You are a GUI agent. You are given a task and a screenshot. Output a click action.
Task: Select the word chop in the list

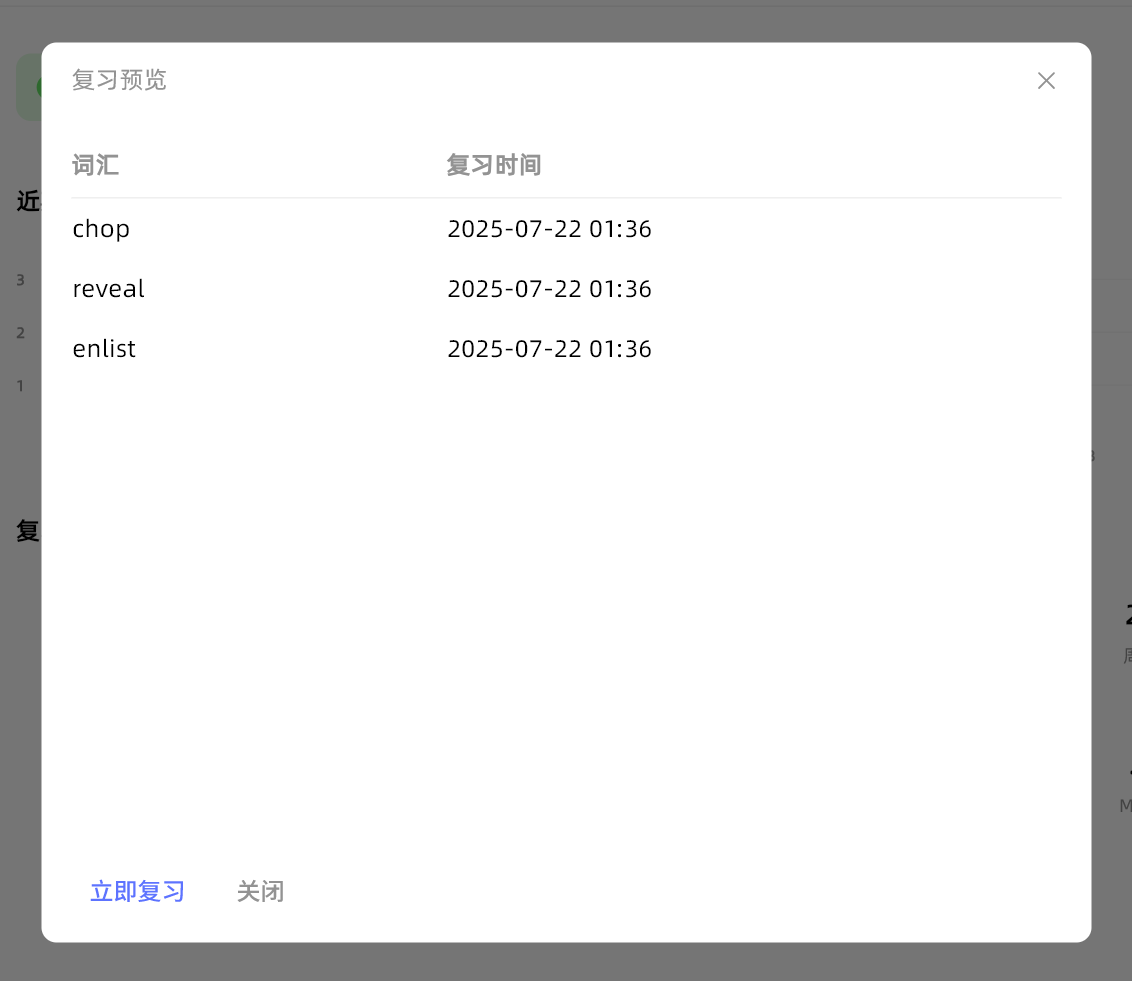[101, 229]
